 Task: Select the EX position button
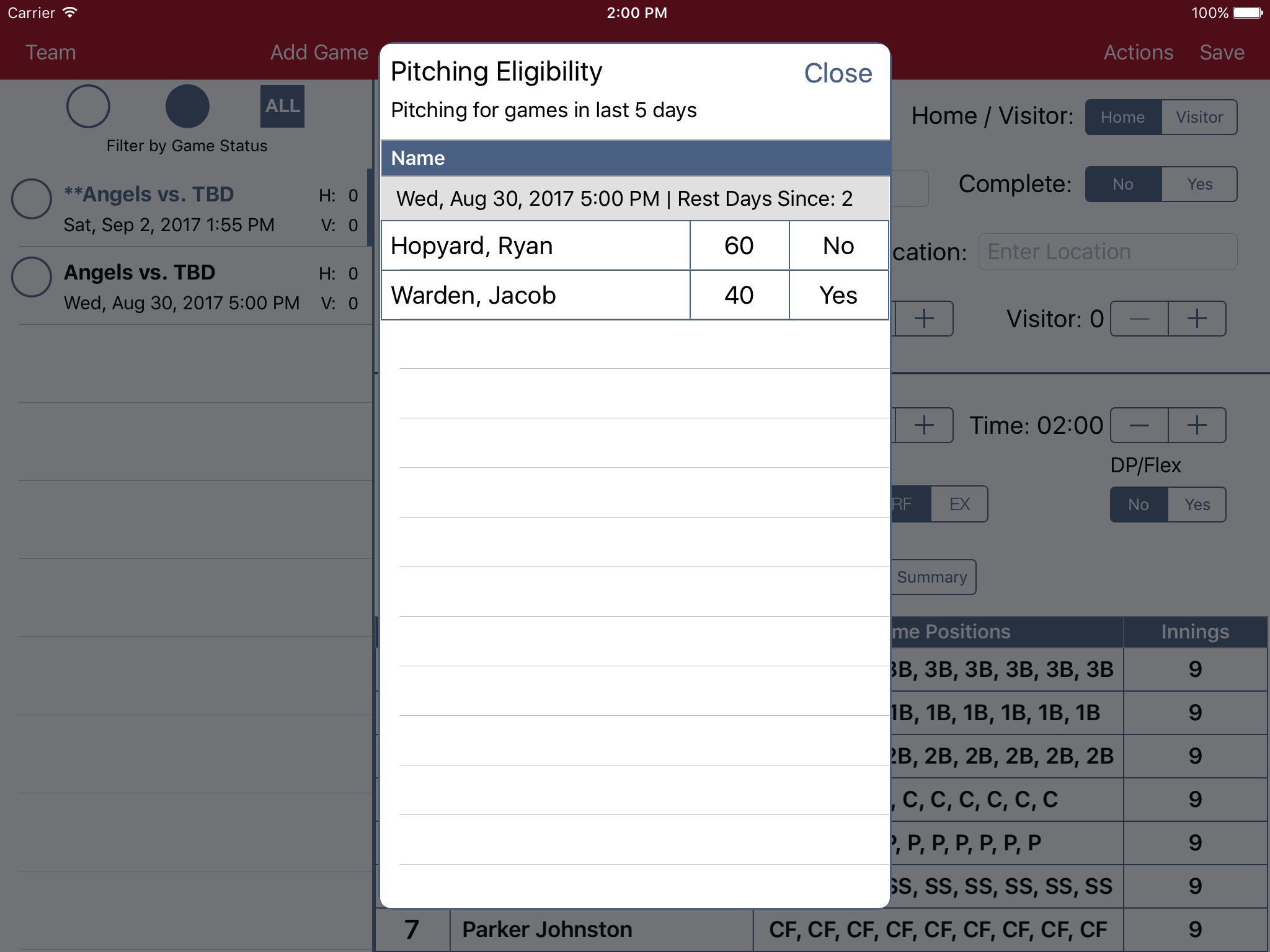coord(958,504)
